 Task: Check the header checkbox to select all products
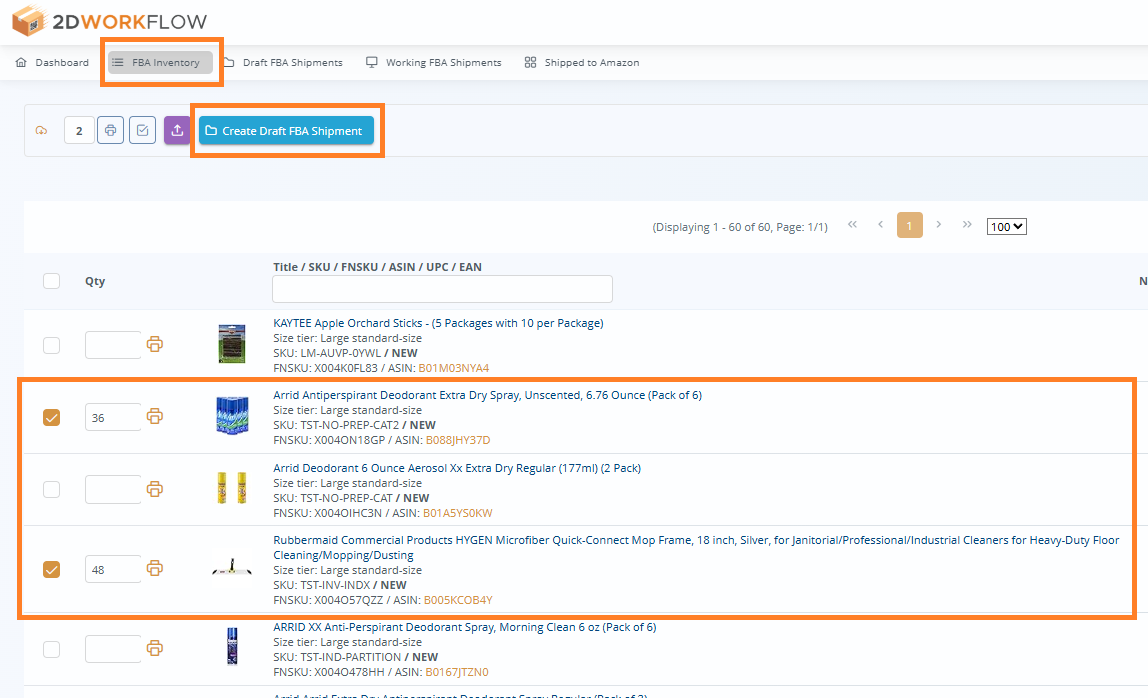coord(51,281)
